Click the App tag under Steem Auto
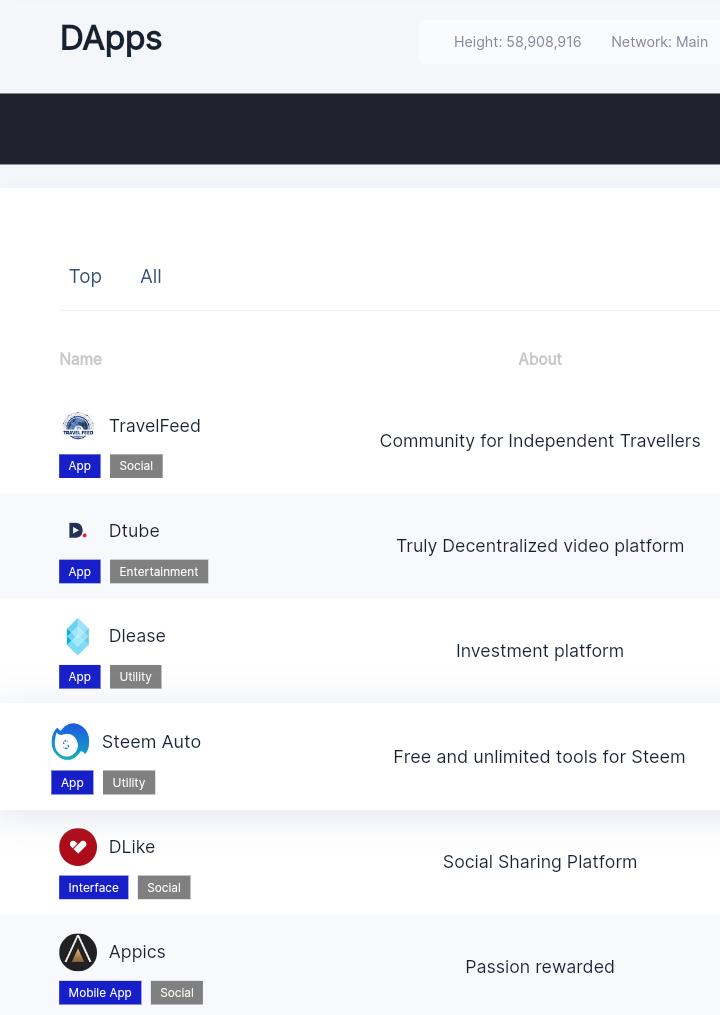The width and height of the screenshot is (720, 1015). (x=73, y=783)
